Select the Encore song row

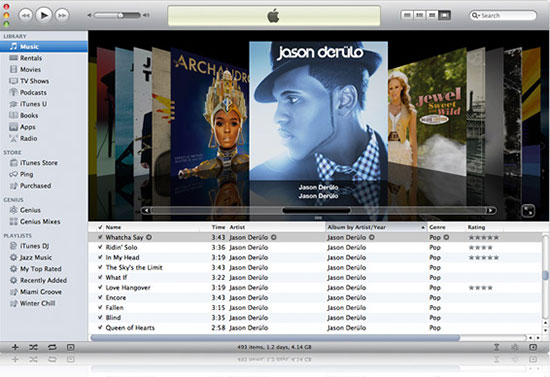pos(315,298)
